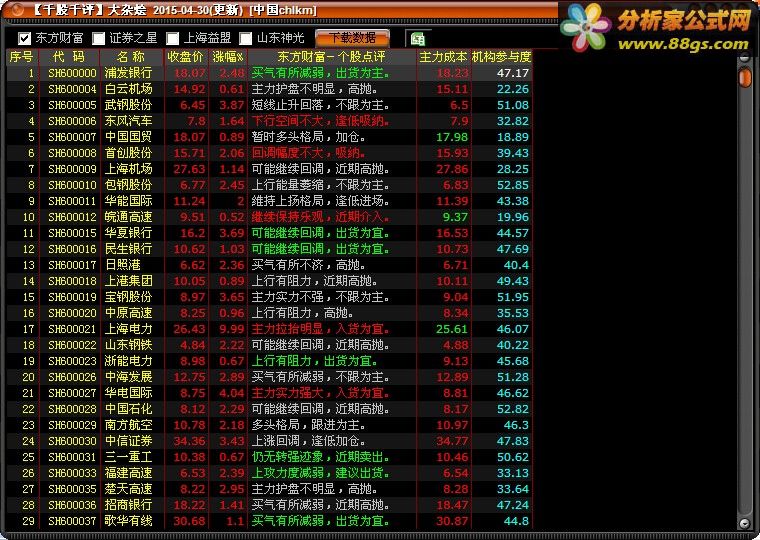Sort by the 收盘价 column header
760x540 pixels.
click(x=186, y=57)
